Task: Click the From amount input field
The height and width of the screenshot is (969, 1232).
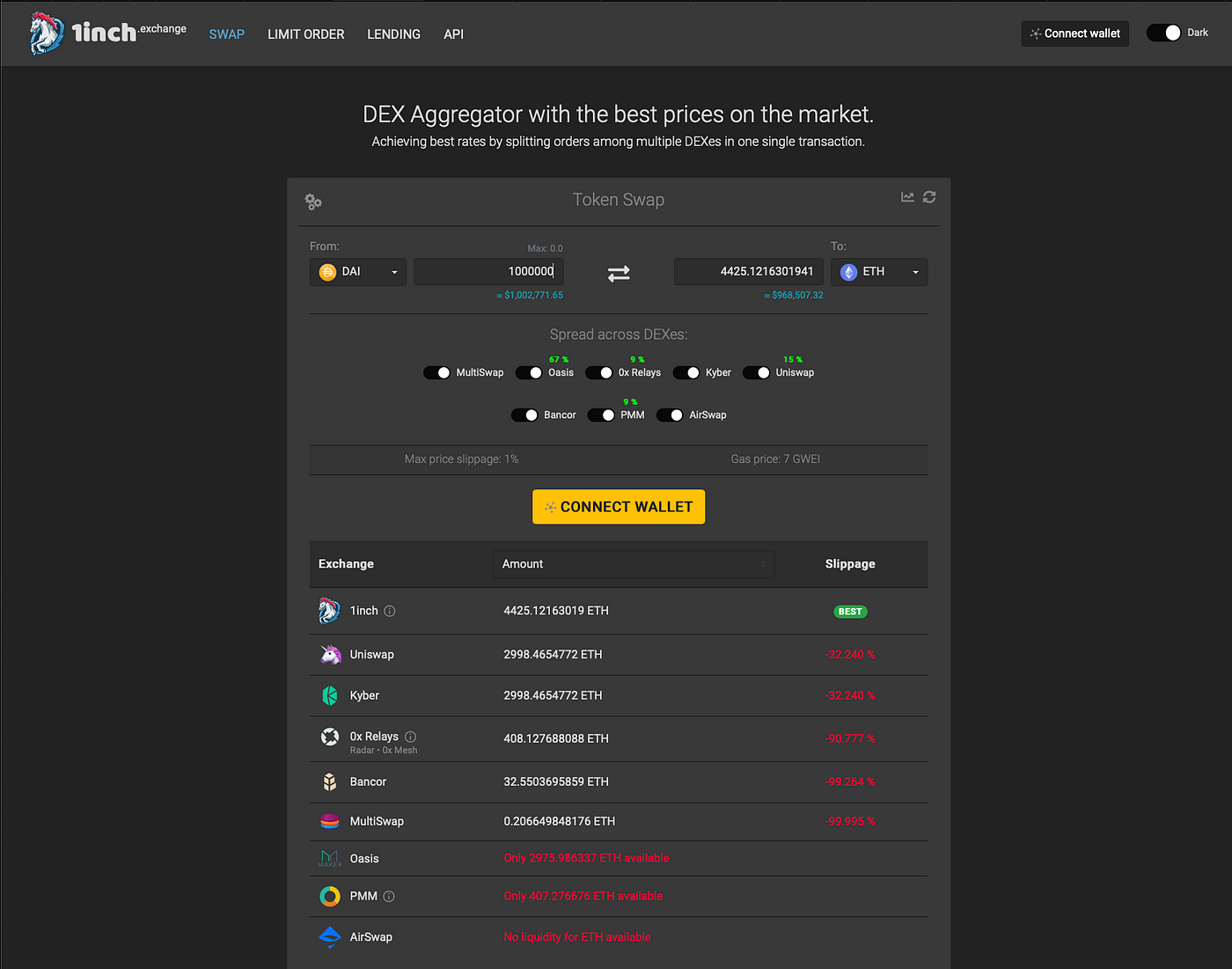Action: 488,272
